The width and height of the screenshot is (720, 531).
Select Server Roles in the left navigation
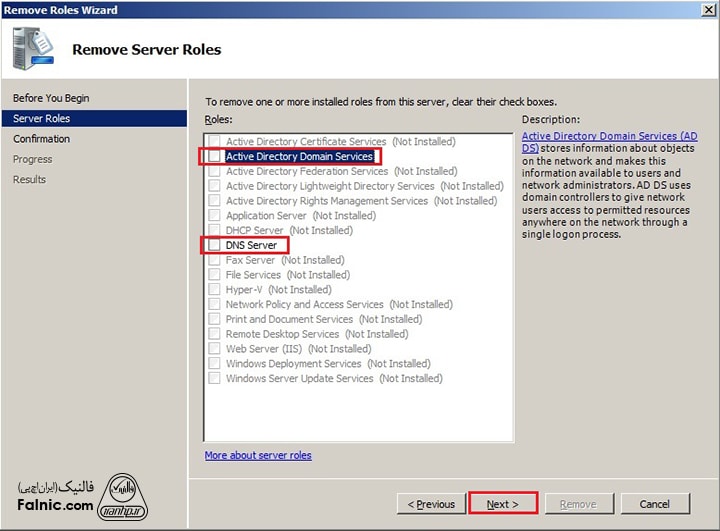(x=42, y=118)
